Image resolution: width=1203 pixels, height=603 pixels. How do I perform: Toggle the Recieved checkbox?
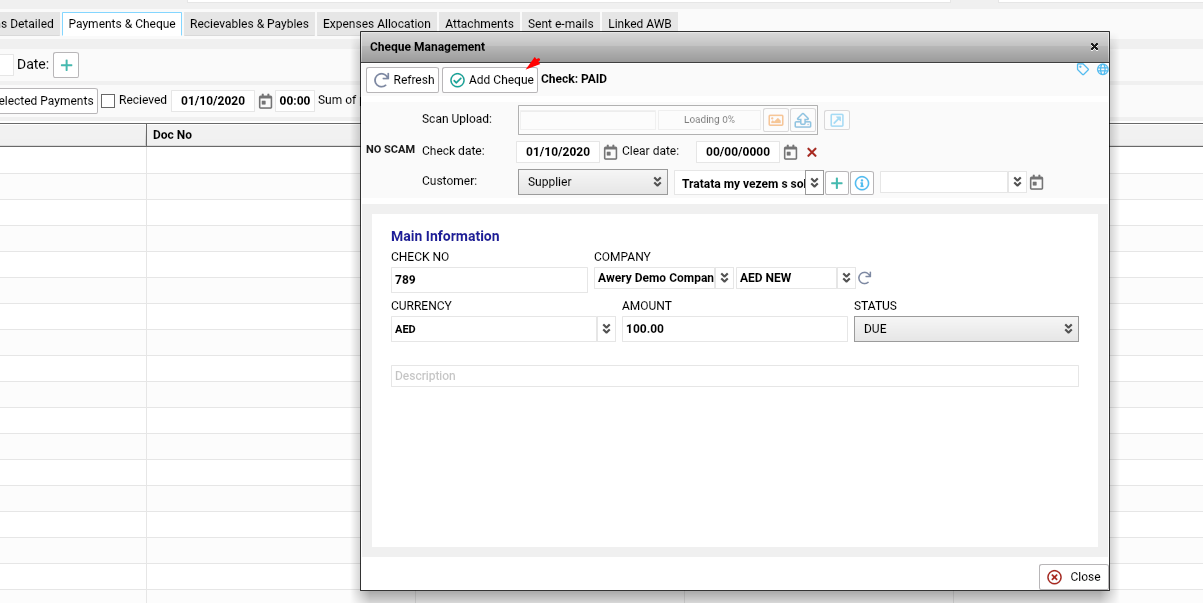click(108, 101)
